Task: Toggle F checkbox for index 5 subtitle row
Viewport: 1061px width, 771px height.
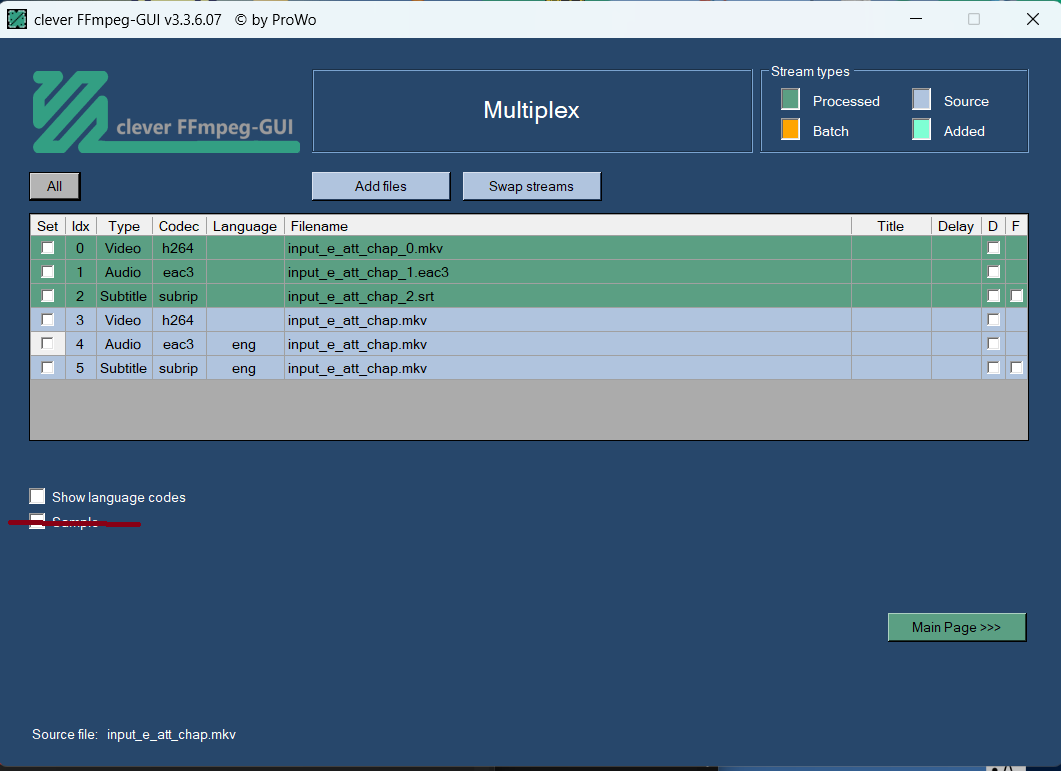Action: 1016,368
